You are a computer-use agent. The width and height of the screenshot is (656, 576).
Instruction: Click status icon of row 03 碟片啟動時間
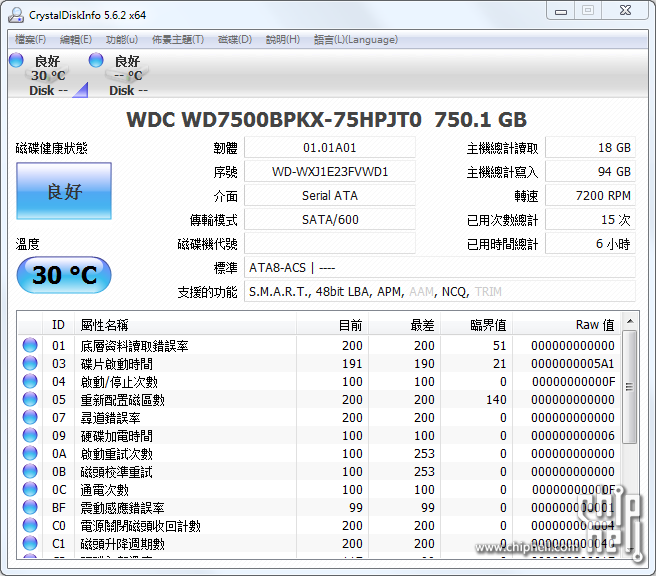(30, 363)
